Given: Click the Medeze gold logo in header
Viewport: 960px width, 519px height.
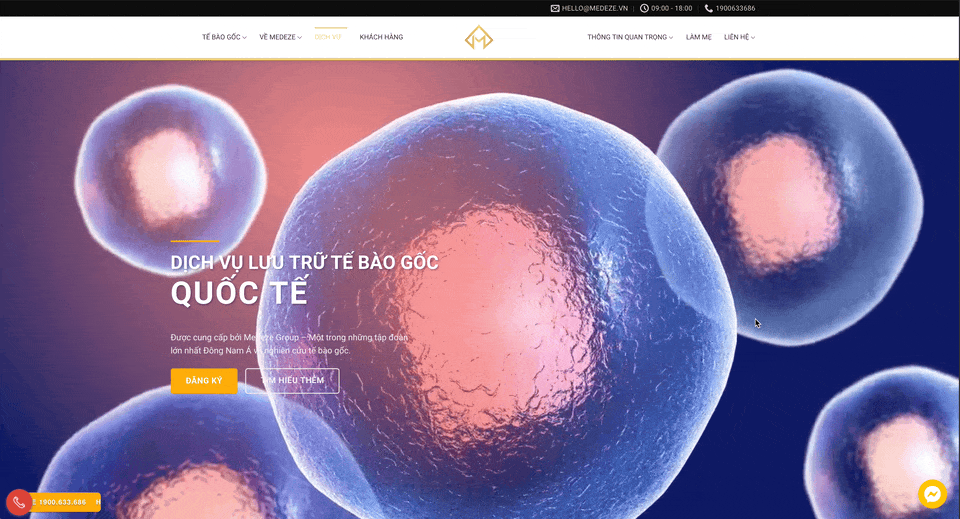Looking at the screenshot, I should 479,38.
